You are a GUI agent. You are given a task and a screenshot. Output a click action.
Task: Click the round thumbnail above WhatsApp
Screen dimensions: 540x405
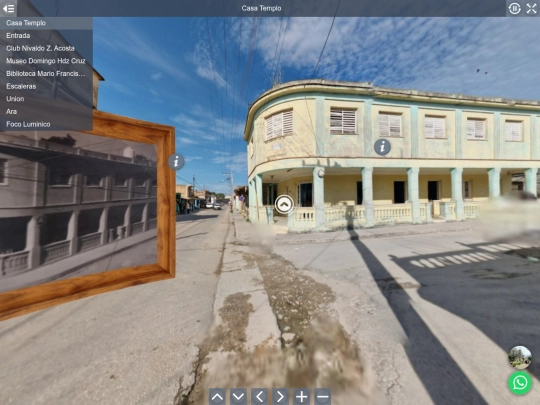pyautogui.click(x=520, y=357)
